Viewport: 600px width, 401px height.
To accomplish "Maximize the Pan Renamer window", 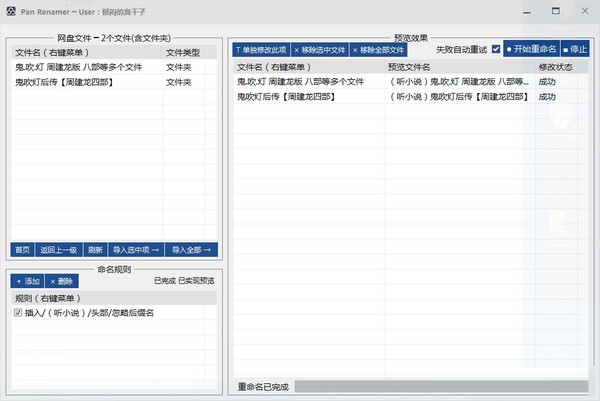I will pos(556,11).
